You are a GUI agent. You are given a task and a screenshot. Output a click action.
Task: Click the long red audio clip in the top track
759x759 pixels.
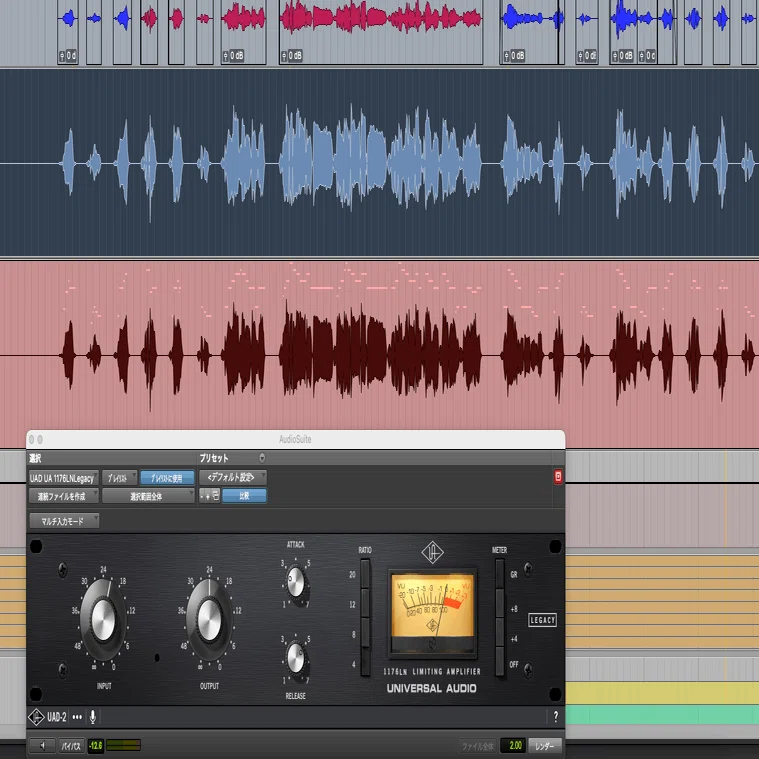(x=381, y=31)
